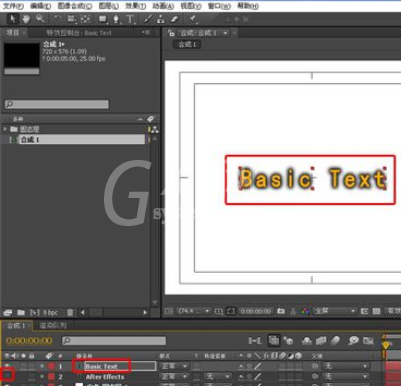The height and width of the screenshot is (386, 401).
Task: Open the 编辑 menu
Action: [40, 6]
